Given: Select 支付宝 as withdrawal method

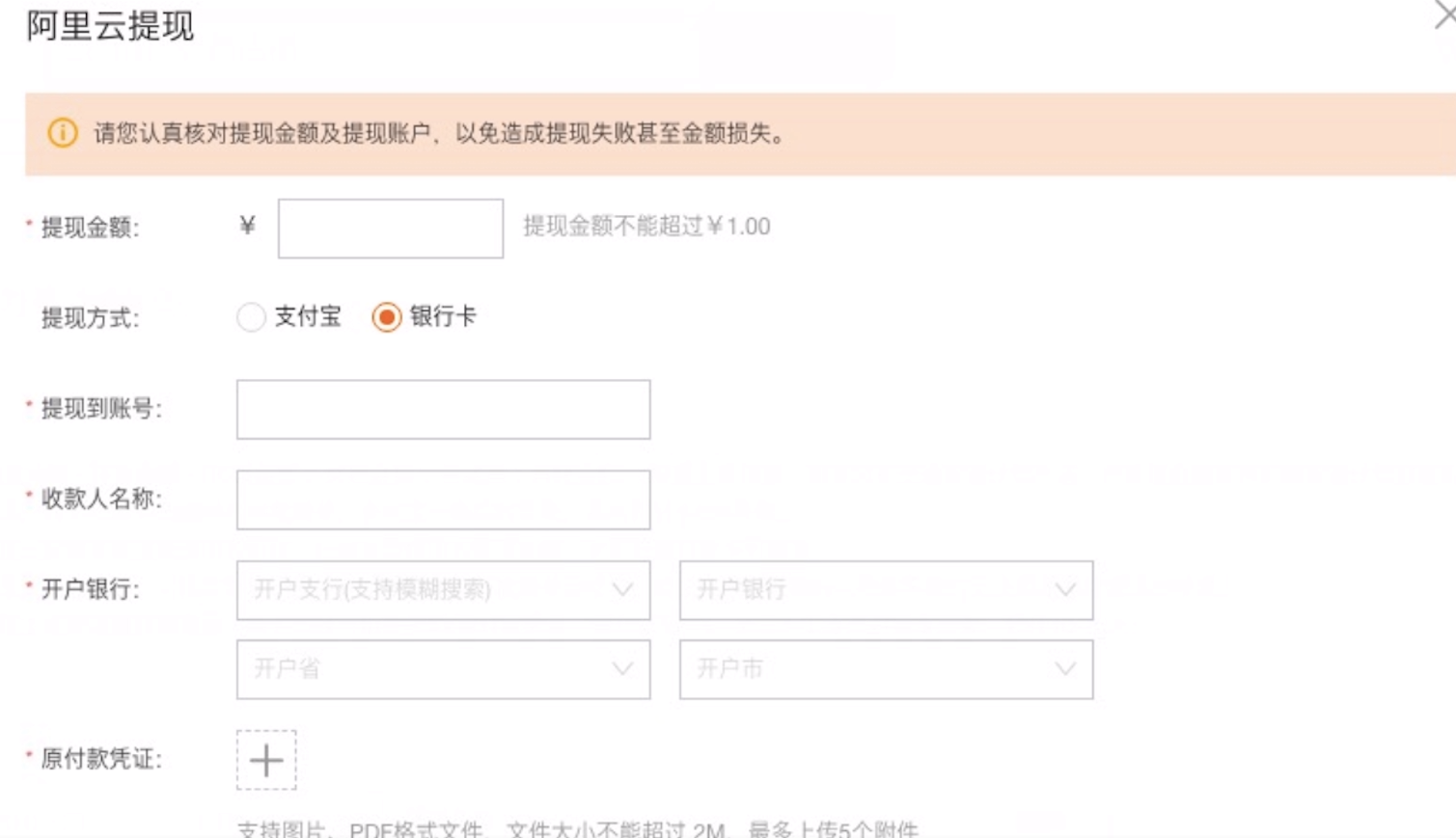Looking at the screenshot, I should click(251, 317).
